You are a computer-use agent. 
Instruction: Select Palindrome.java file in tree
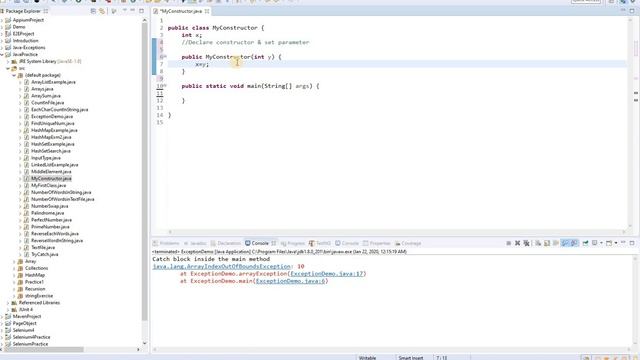click(47, 213)
